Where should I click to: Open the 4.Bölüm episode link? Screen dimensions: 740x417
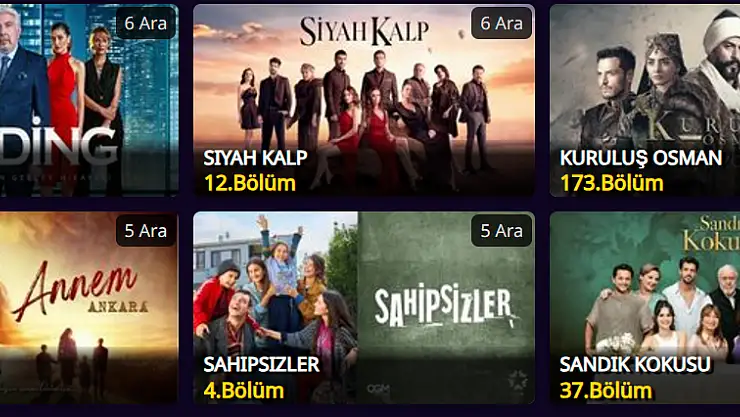click(x=244, y=391)
